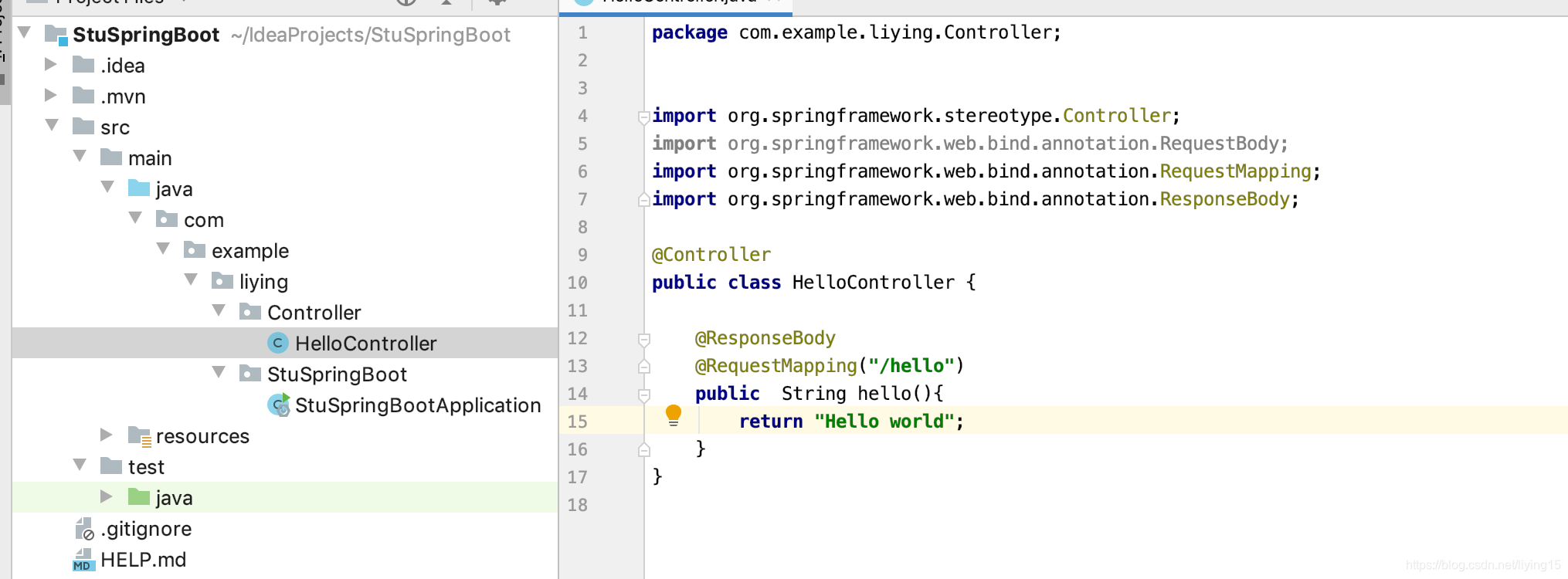Expand the .mvn folder
1568x579 pixels.
pyautogui.click(x=51, y=95)
